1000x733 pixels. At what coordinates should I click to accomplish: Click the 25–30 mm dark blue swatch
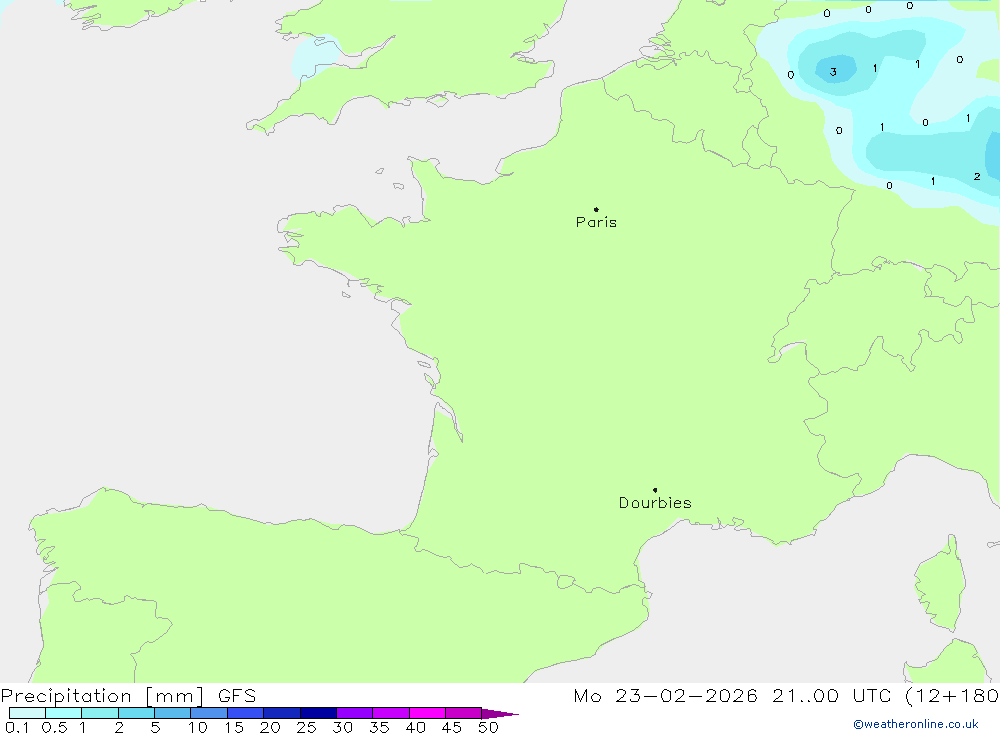(318, 713)
